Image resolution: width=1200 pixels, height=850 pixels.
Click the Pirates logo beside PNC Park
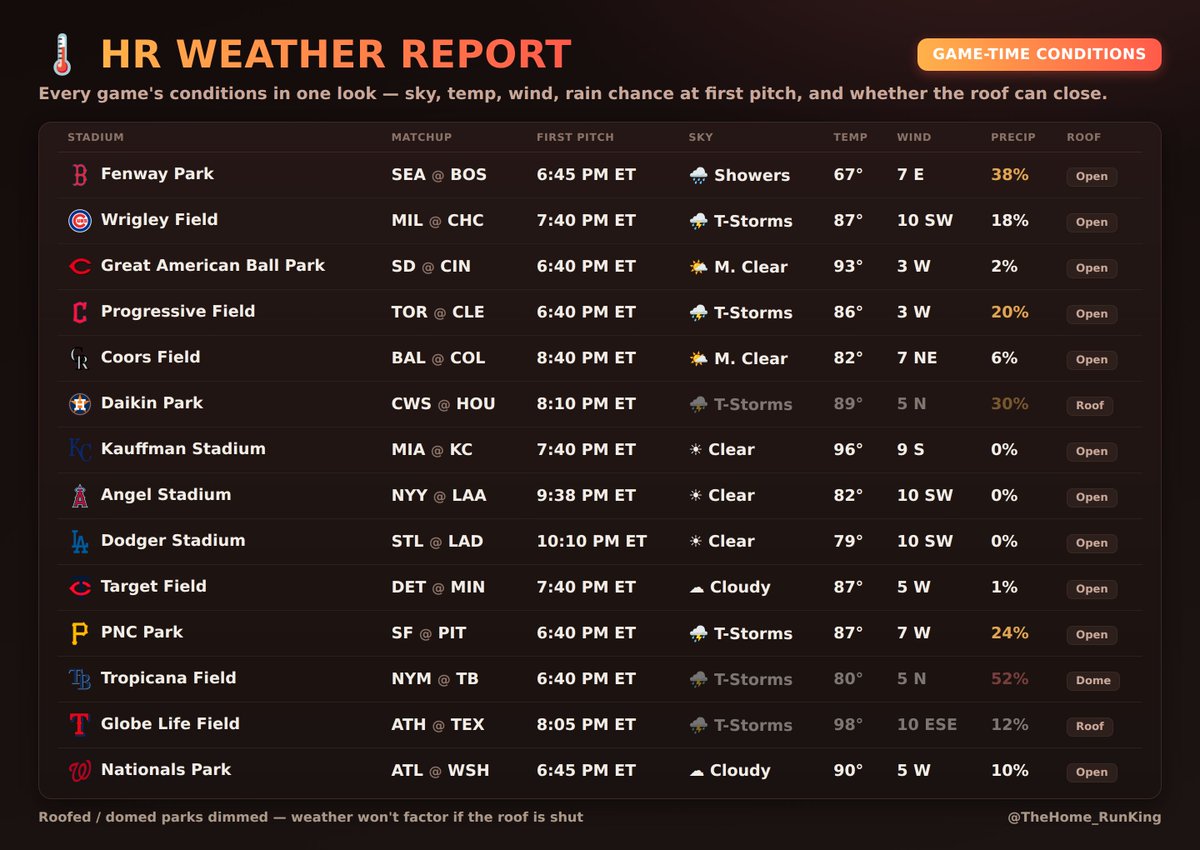click(79, 634)
